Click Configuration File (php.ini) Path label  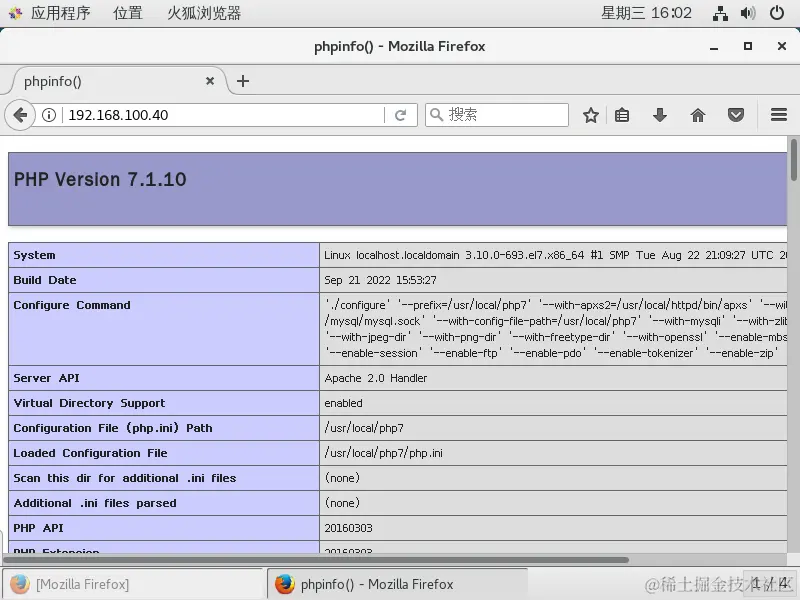click(113, 428)
